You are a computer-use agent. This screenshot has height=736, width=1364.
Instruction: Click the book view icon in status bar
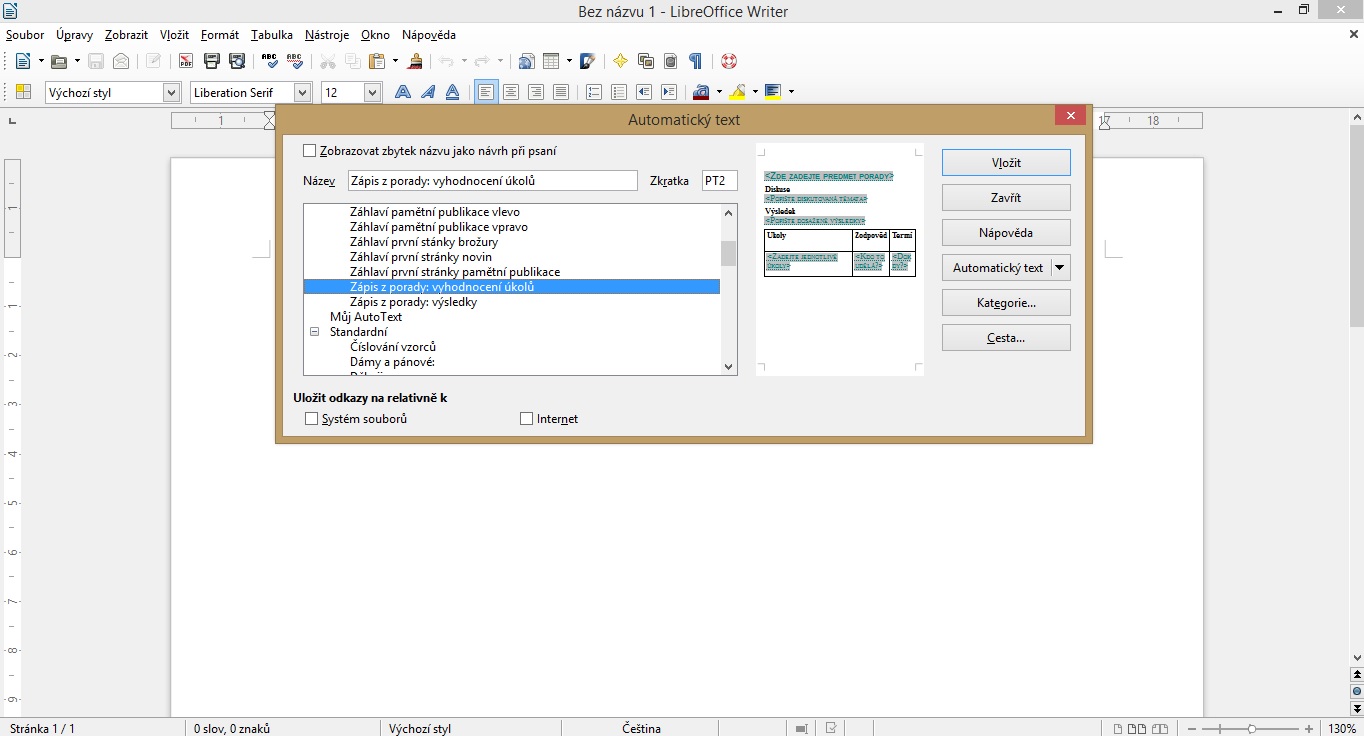click(1160, 729)
